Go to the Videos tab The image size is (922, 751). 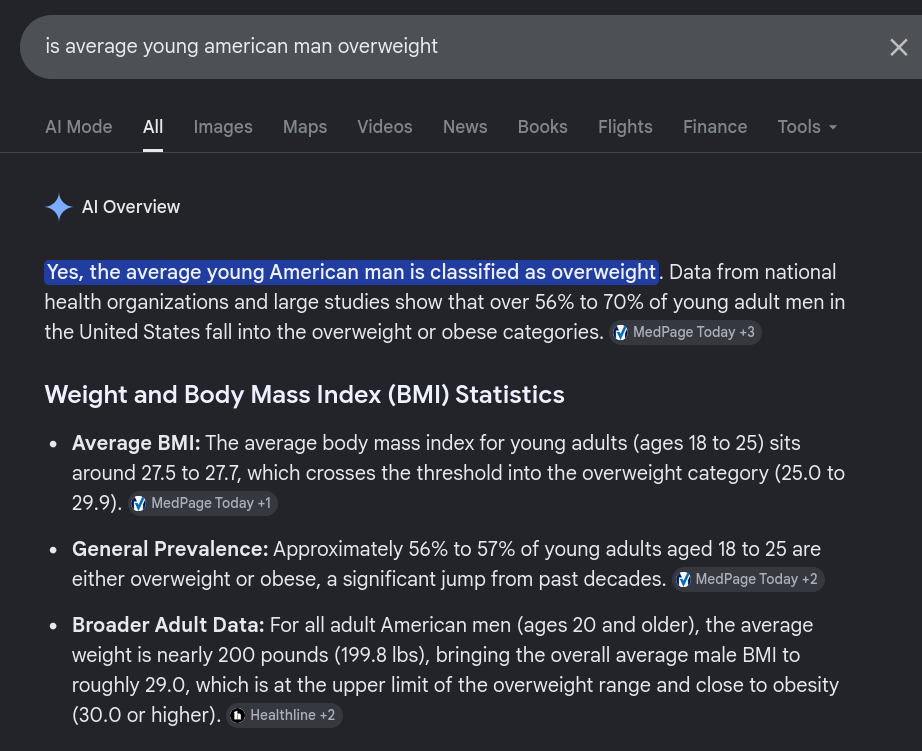click(x=385, y=126)
